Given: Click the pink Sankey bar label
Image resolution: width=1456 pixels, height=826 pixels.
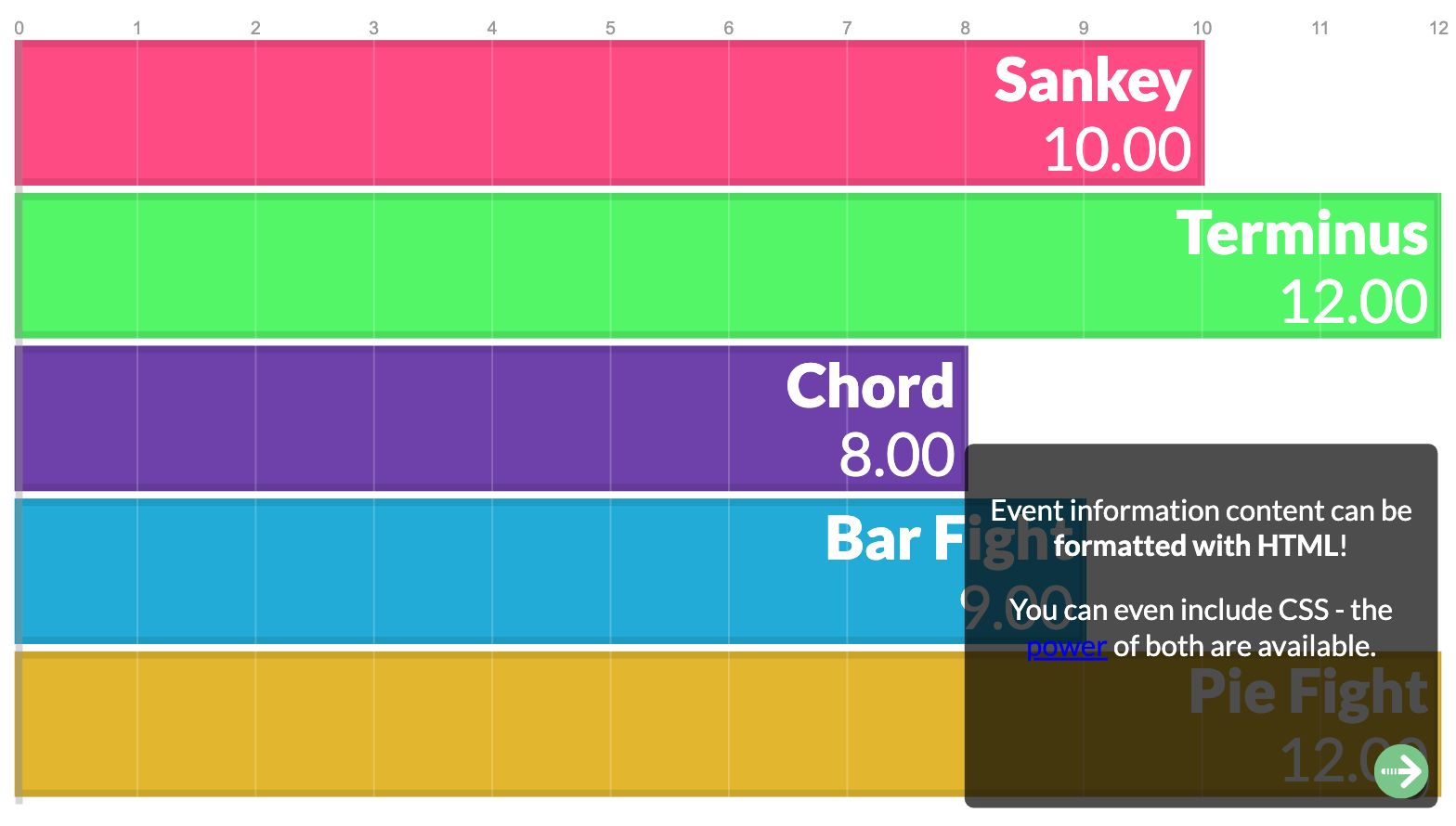Looking at the screenshot, I should (1092, 81).
